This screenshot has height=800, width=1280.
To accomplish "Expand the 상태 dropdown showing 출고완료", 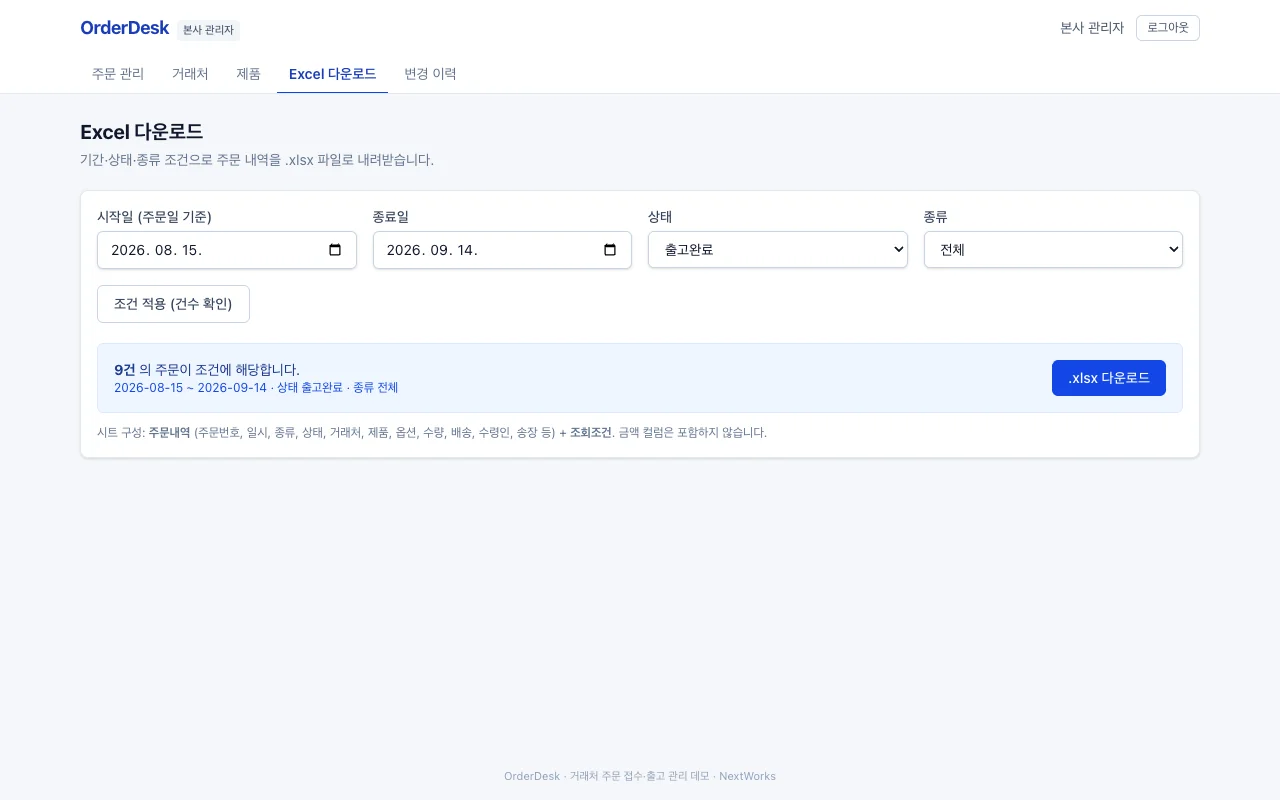I will tap(778, 250).
